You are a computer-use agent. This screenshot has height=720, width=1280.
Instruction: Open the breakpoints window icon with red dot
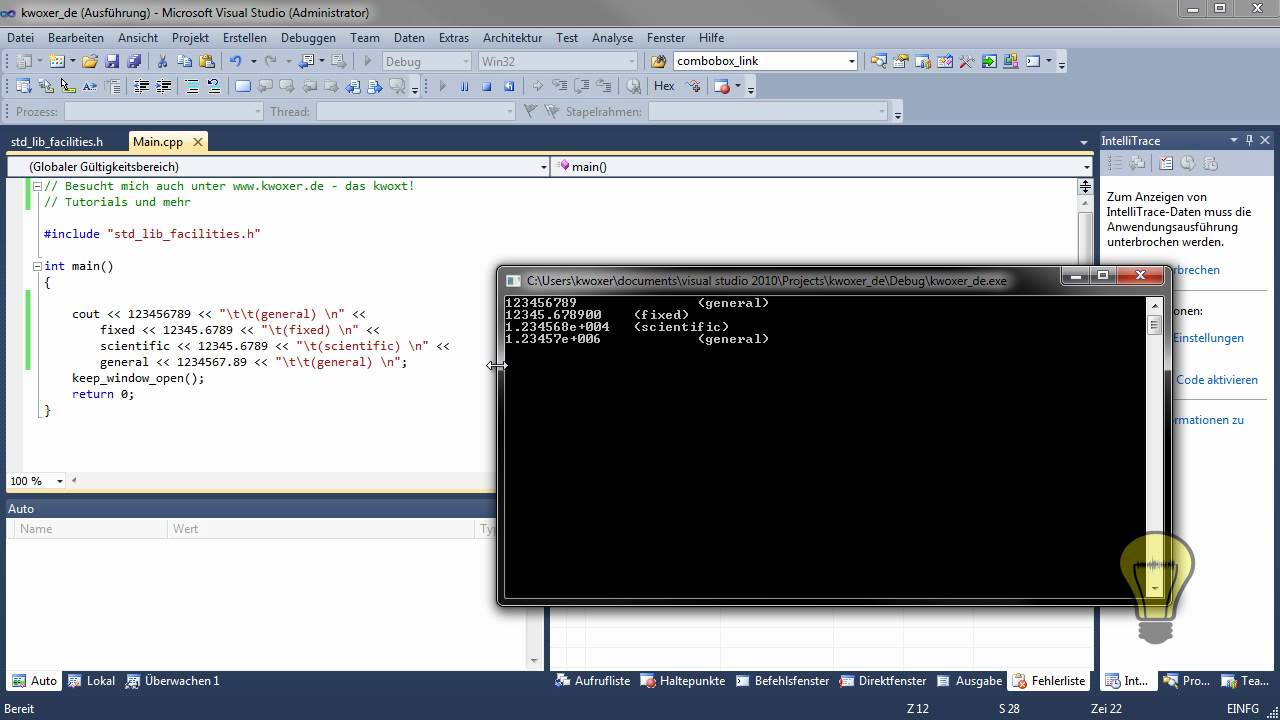722,86
